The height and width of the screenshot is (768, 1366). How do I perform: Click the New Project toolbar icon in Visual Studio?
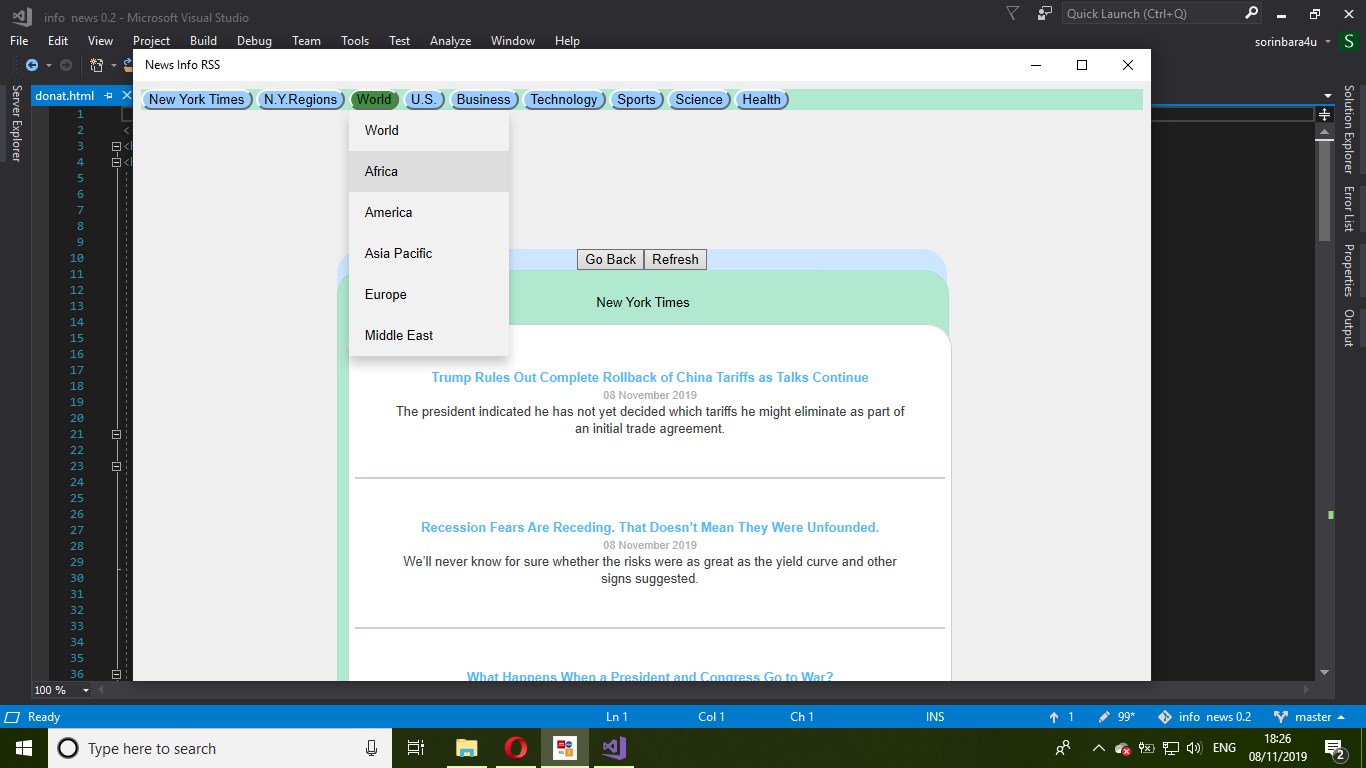pos(97,65)
